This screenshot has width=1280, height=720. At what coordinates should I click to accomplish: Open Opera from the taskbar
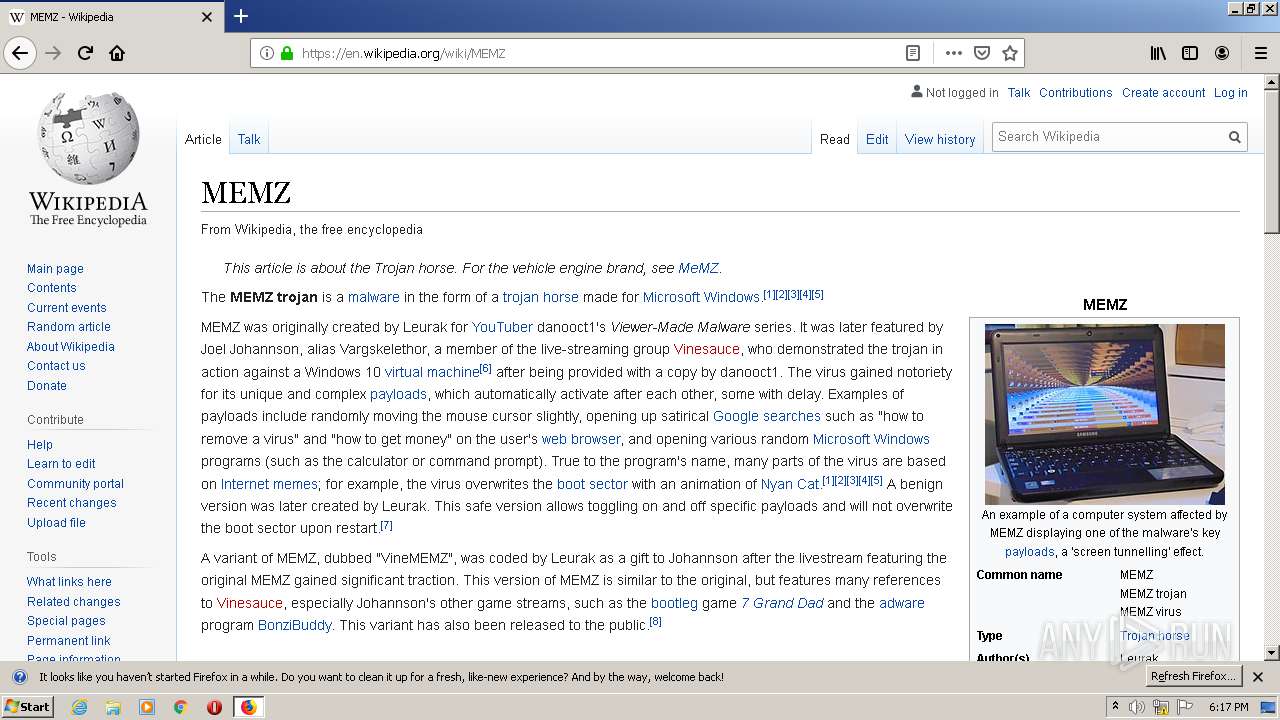tap(214, 707)
